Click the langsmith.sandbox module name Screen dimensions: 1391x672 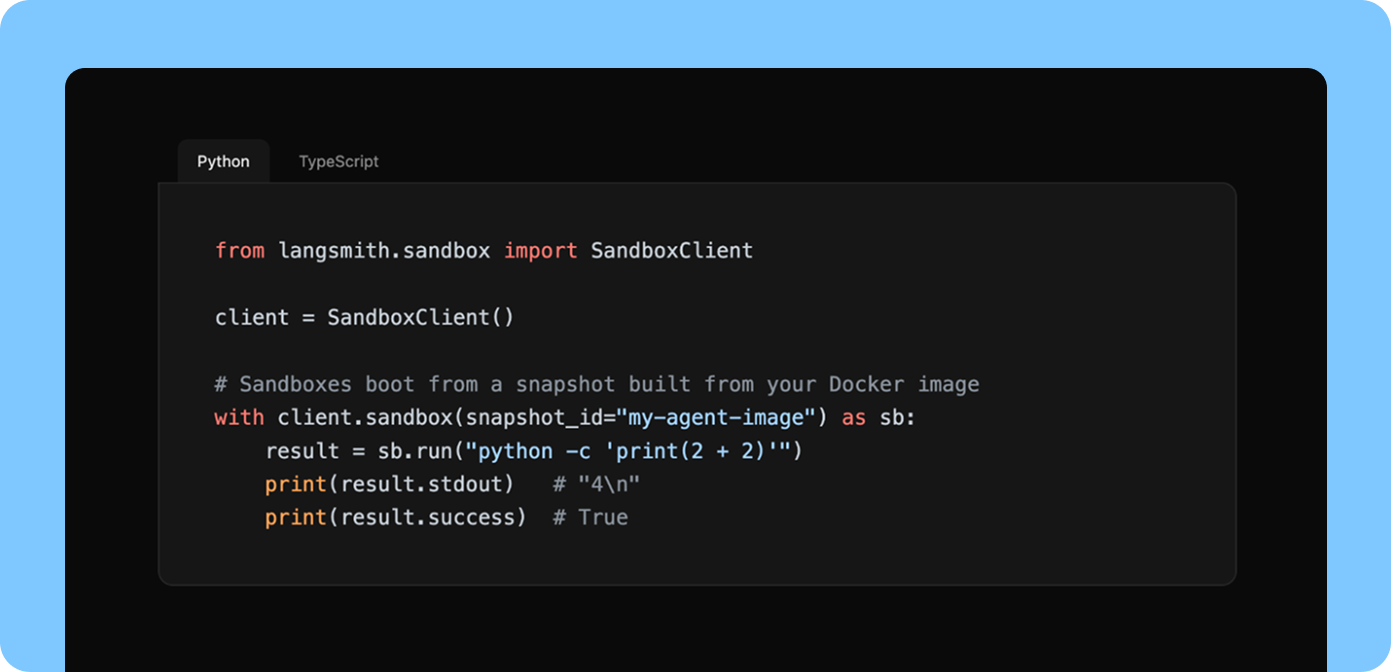click(x=384, y=250)
